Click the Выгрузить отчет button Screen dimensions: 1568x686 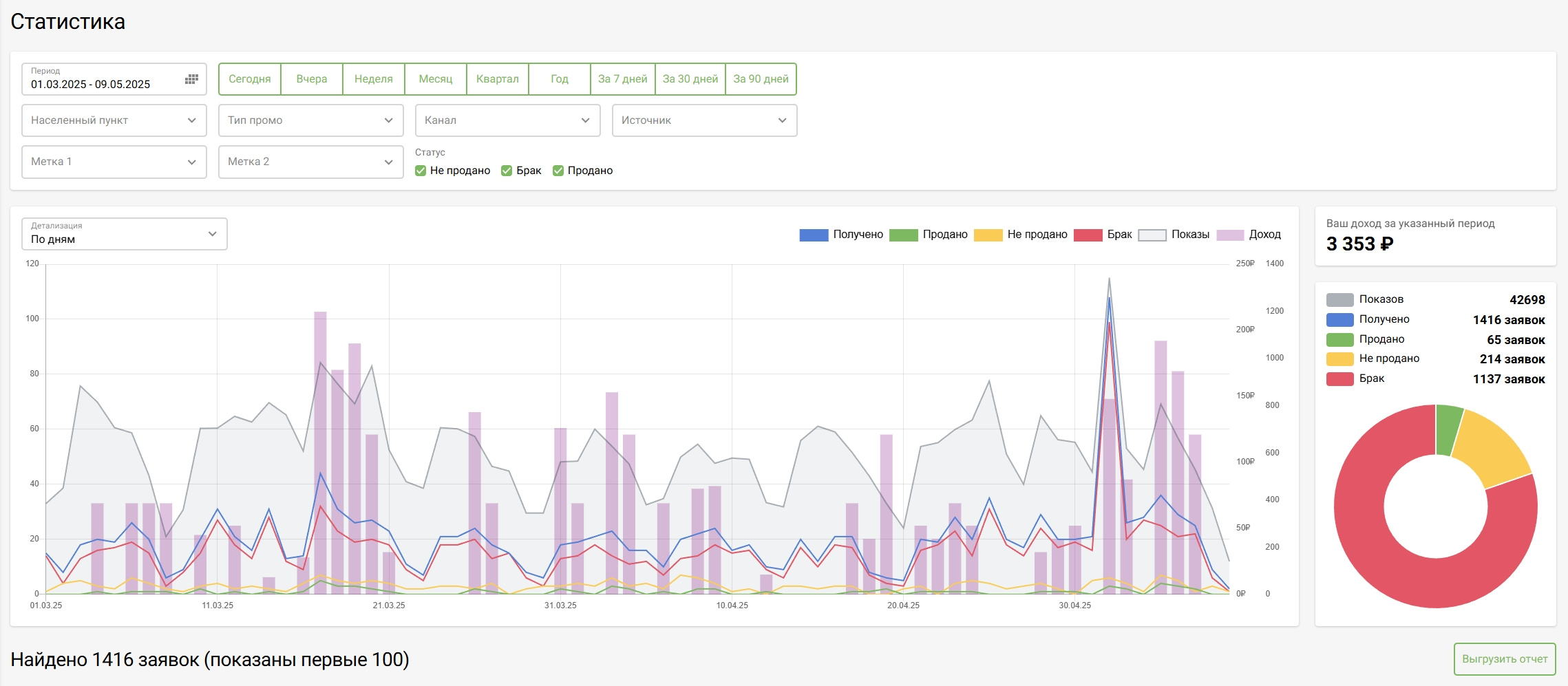[1504, 659]
